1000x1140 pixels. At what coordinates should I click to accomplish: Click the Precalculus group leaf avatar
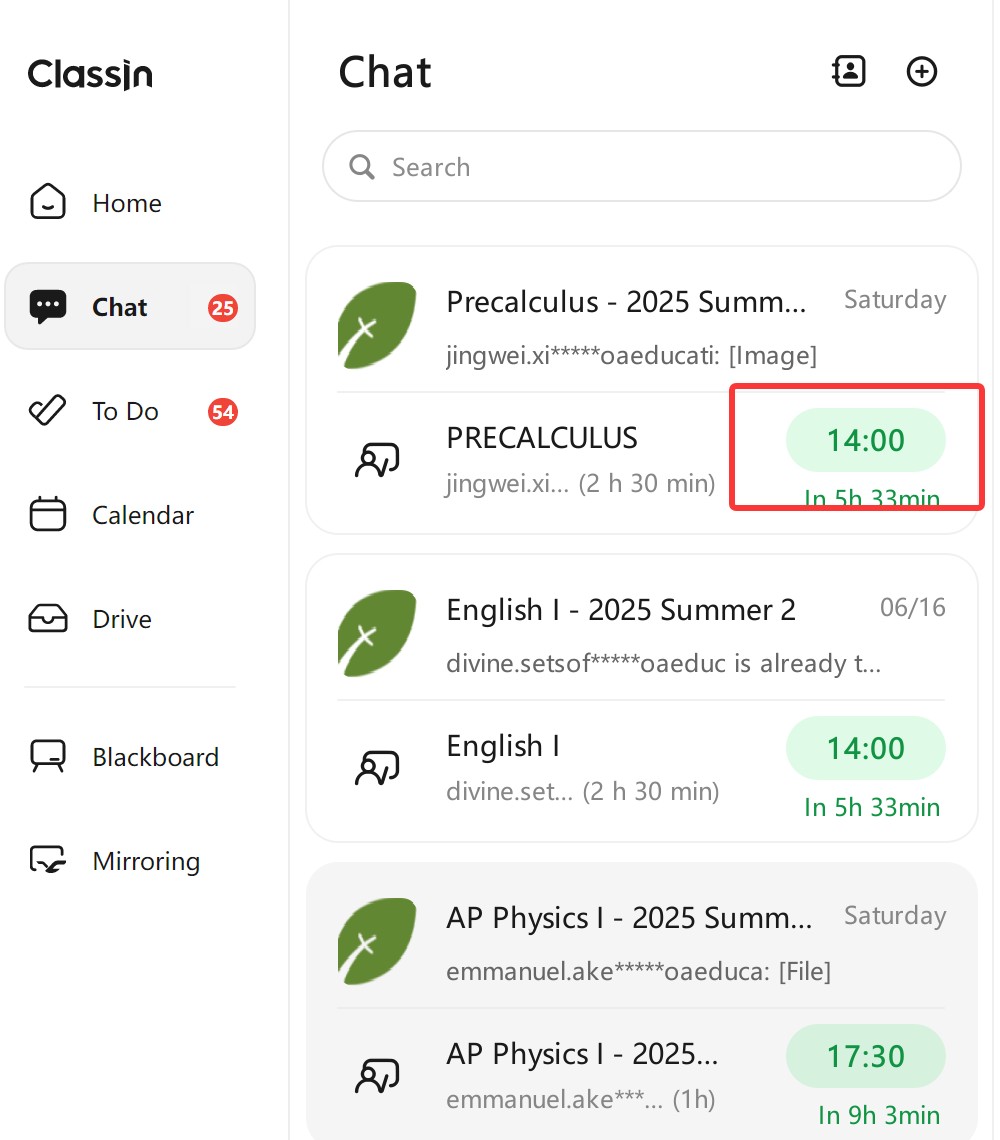(377, 326)
